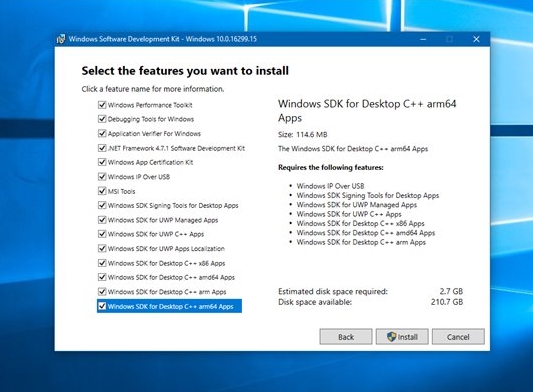Toggle Windows SDK for UWP Managed Apps checkbox
This screenshot has height=392, width=533.
[102, 220]
